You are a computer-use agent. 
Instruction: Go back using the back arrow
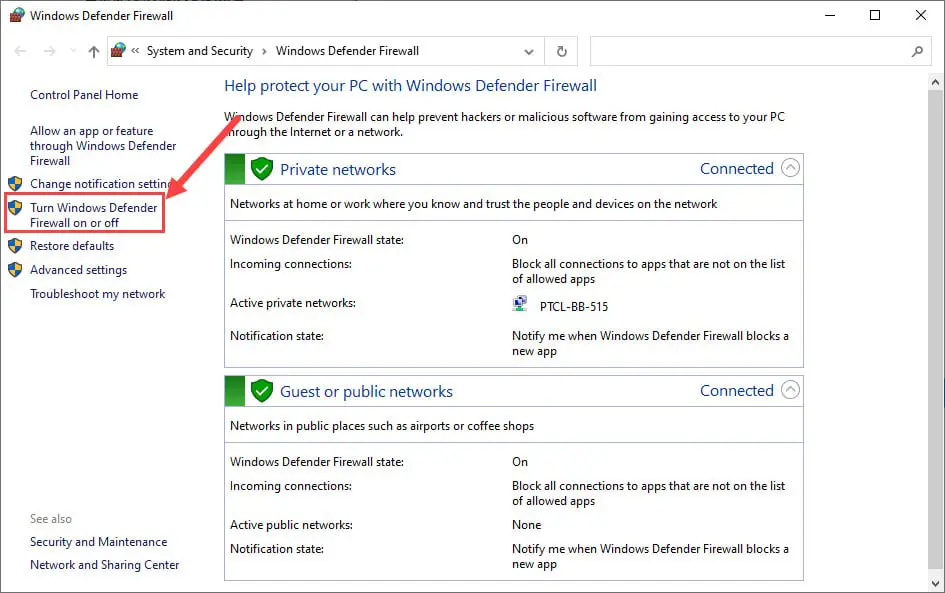point(20,51)
